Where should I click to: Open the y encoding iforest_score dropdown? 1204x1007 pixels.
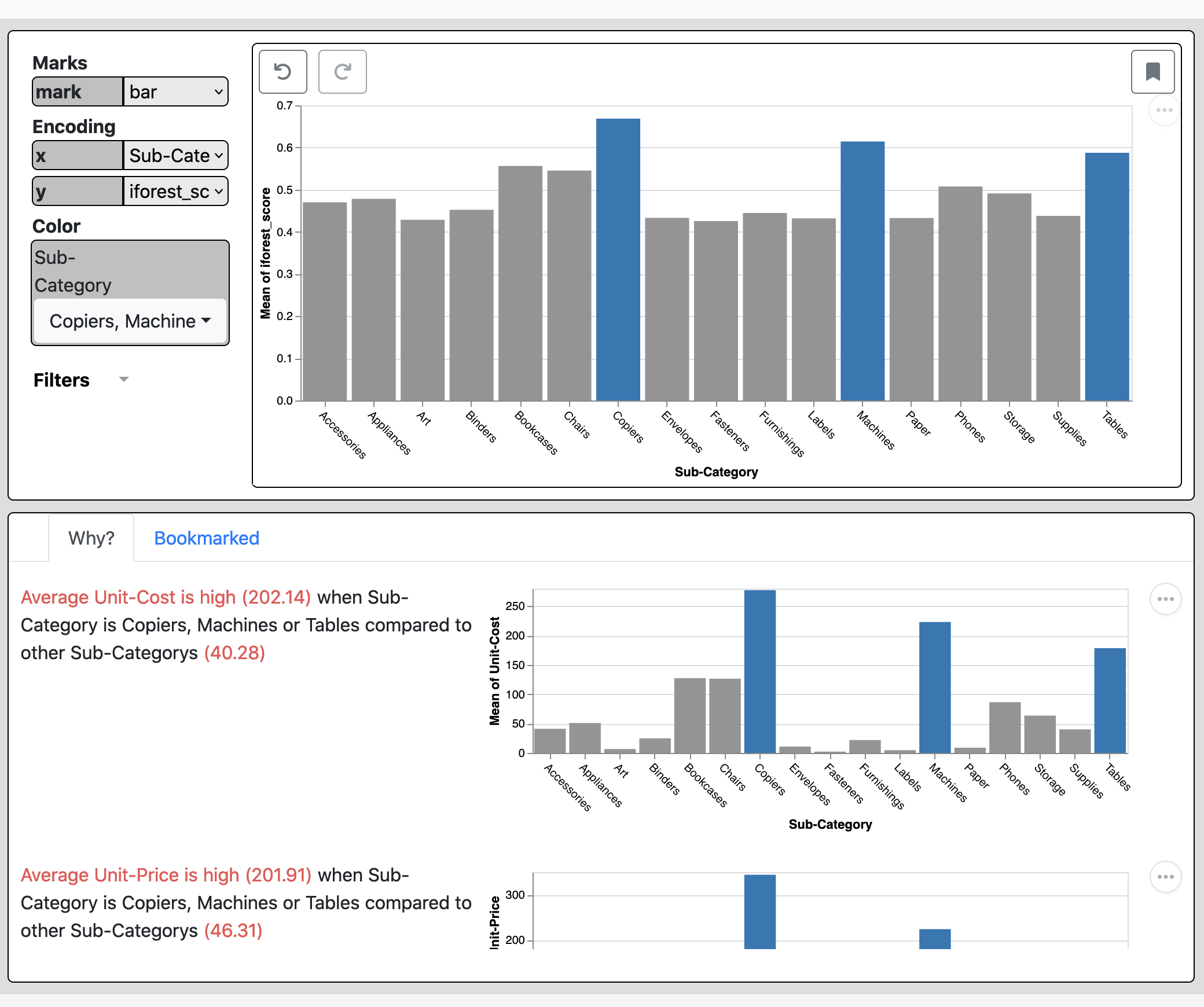coord(175,192)
